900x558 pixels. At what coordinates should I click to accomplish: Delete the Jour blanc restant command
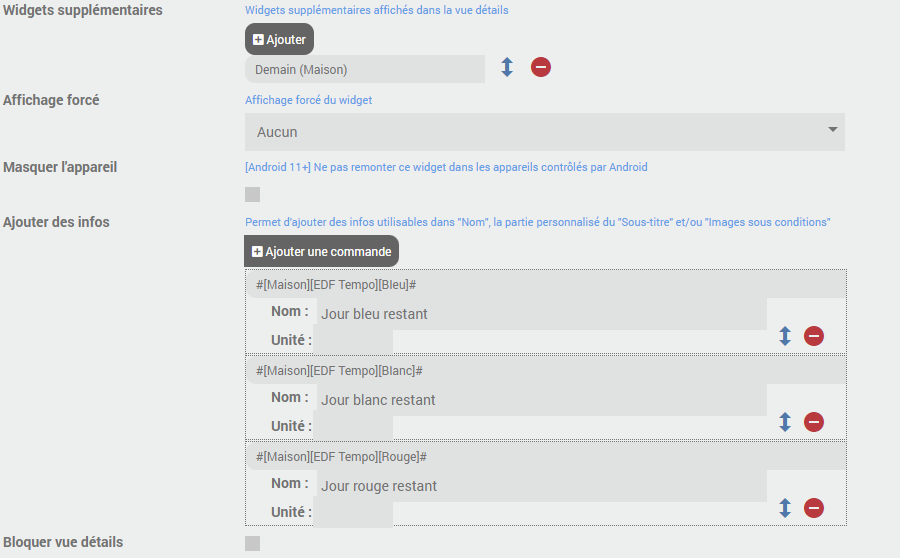pos(814,422)
